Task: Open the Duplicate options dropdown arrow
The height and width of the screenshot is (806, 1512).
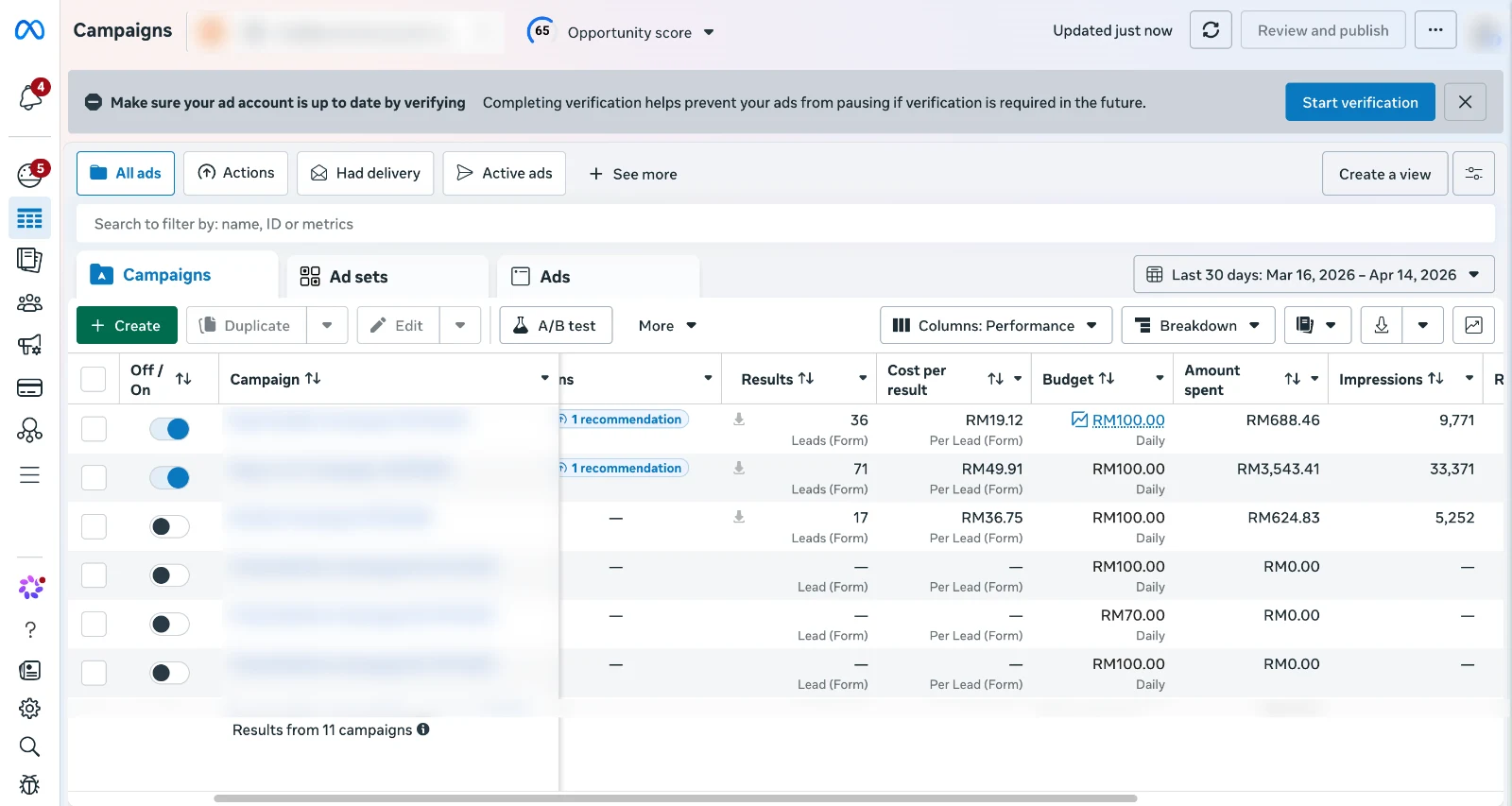Action: click(x=327, y=325)
